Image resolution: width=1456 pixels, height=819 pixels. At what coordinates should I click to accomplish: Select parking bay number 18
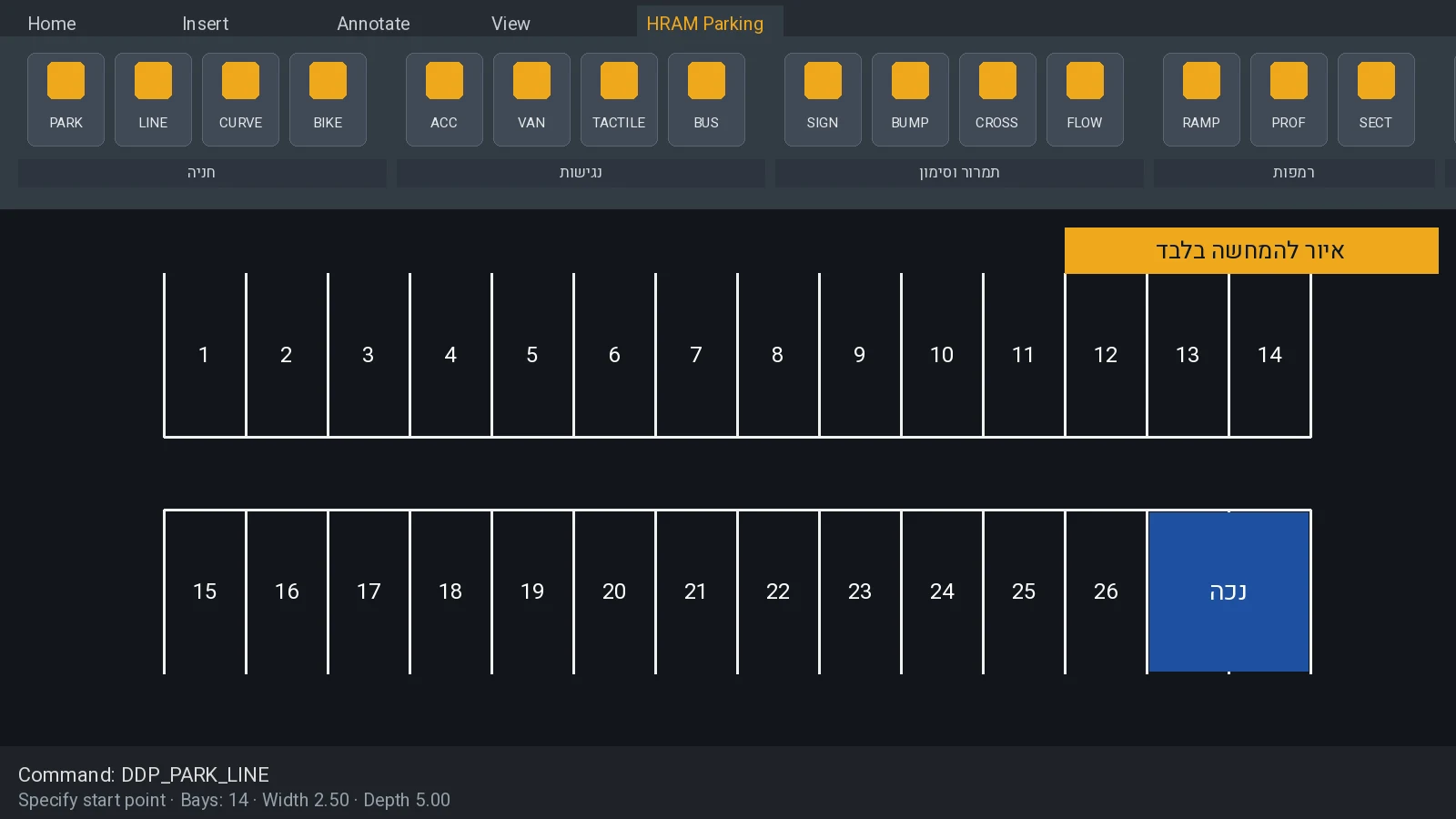click(450, 591)
